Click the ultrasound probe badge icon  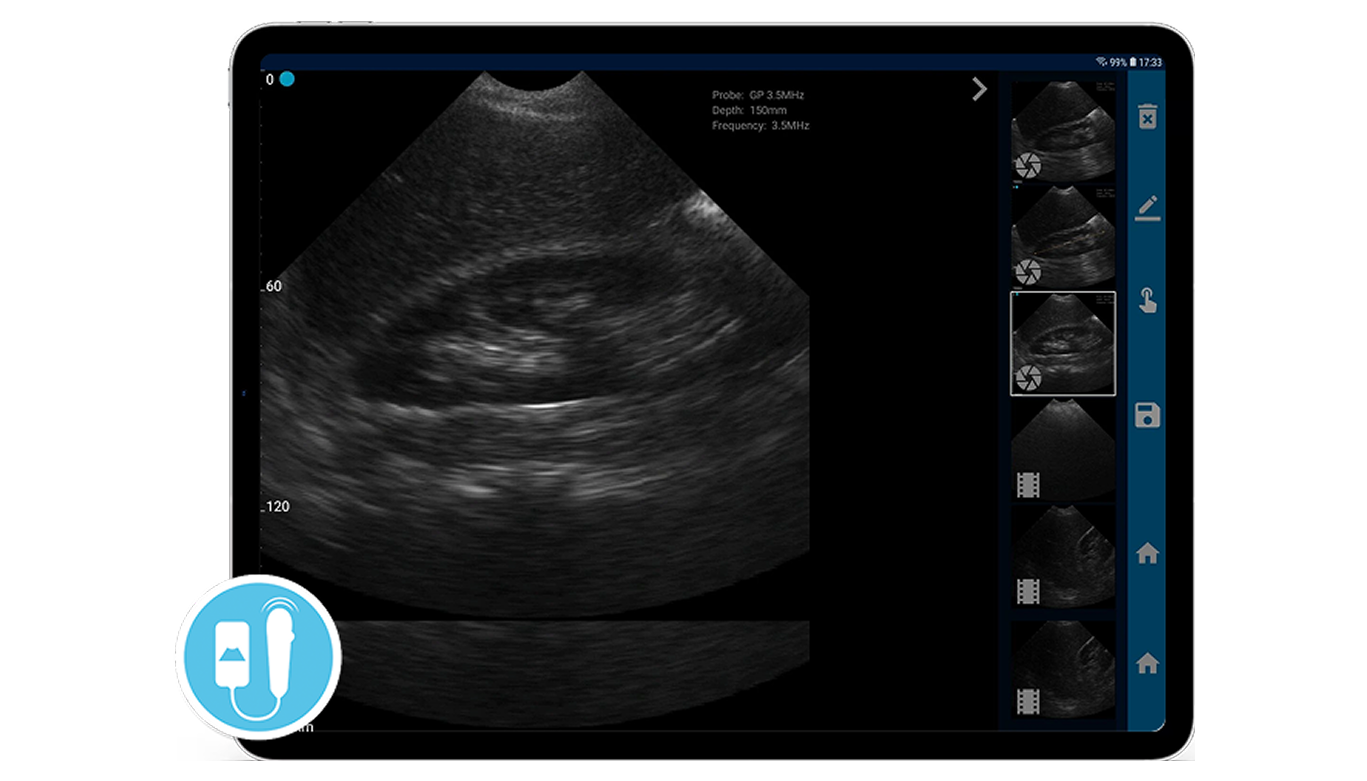(x=258, y=656)
